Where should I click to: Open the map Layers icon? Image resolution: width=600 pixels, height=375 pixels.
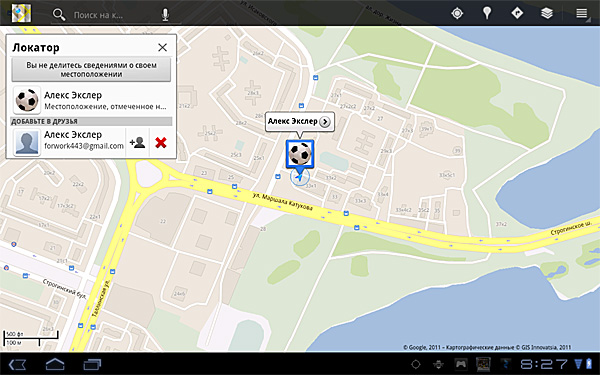pos(547,13)
